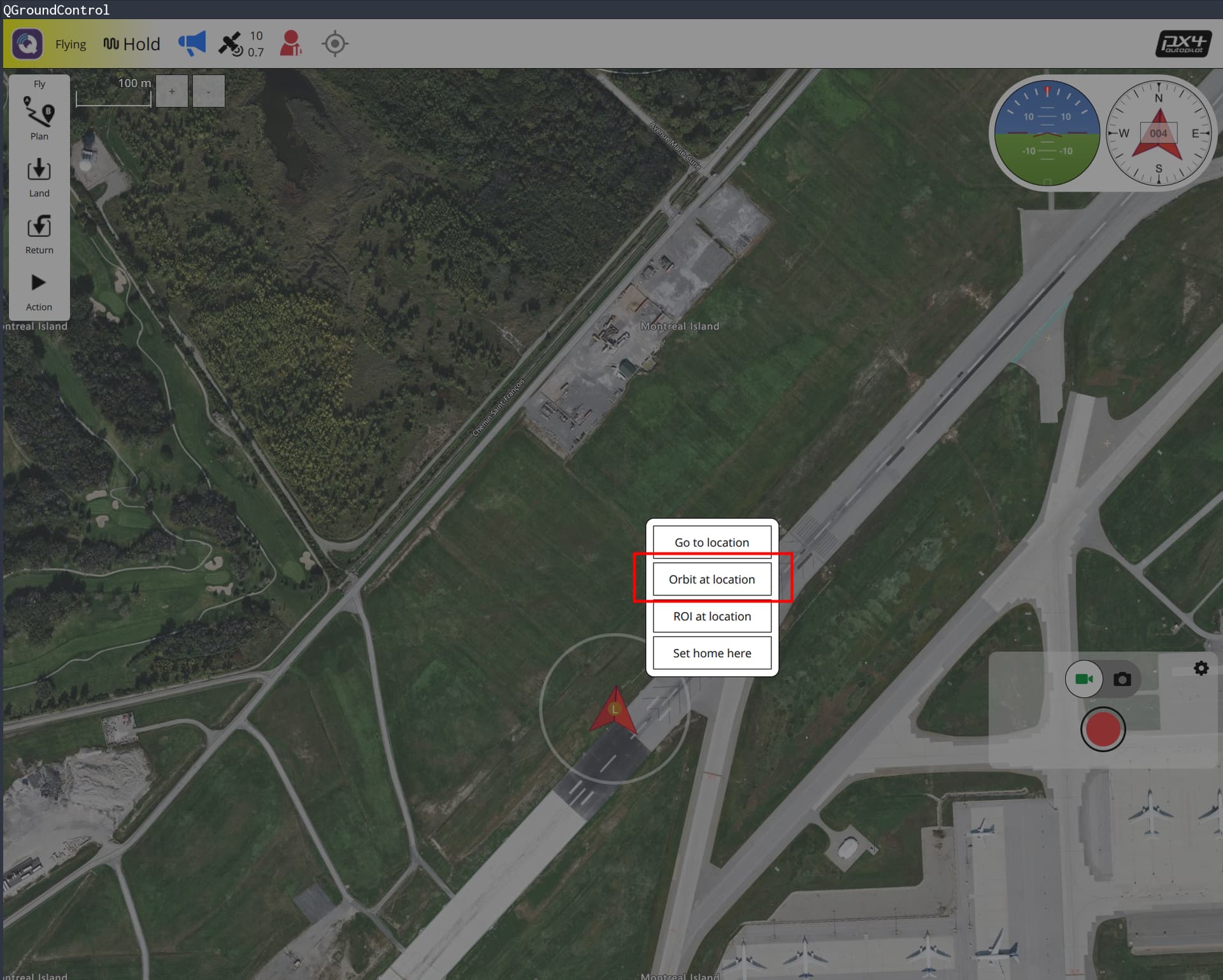Open the crosshair target indicator in the toolbar
1223x980 pixels.
click(335, 44)
